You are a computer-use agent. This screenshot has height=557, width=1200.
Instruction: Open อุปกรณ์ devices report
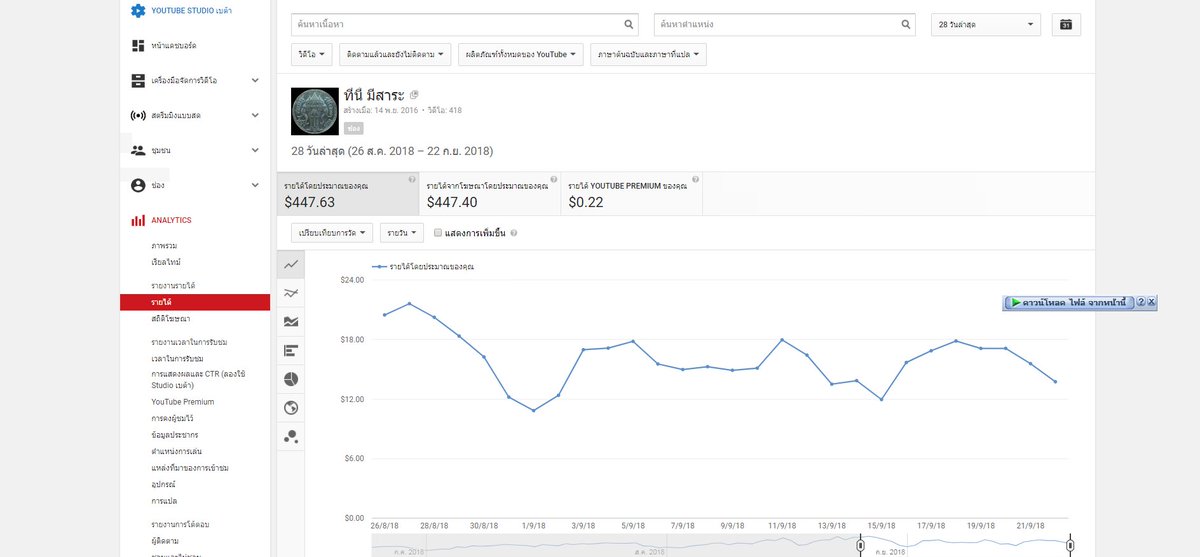click(164, 484)
